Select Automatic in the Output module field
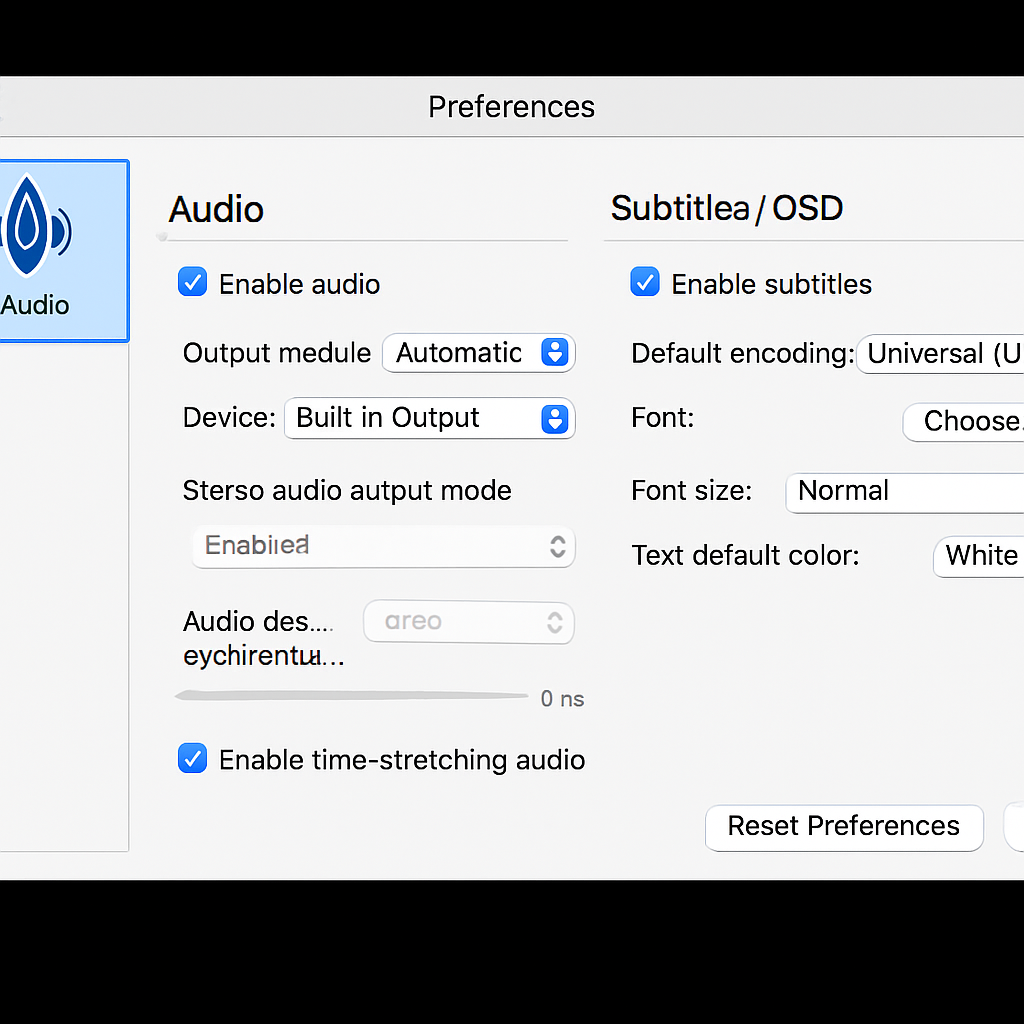Viewport: 1024px width, 1024px height. pos(460,353)
